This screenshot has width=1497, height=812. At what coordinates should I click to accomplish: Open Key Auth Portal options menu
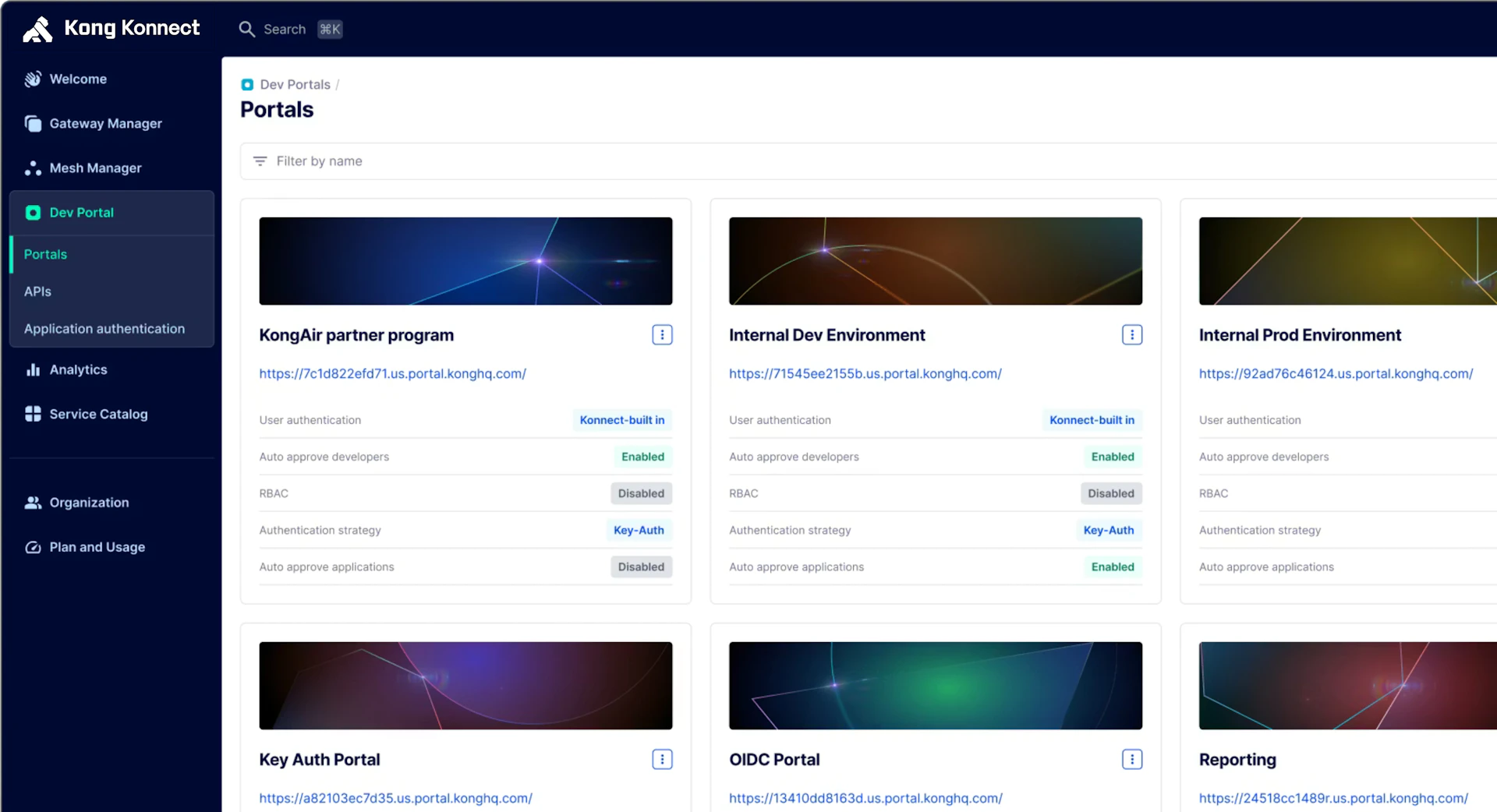click(662, 759)
